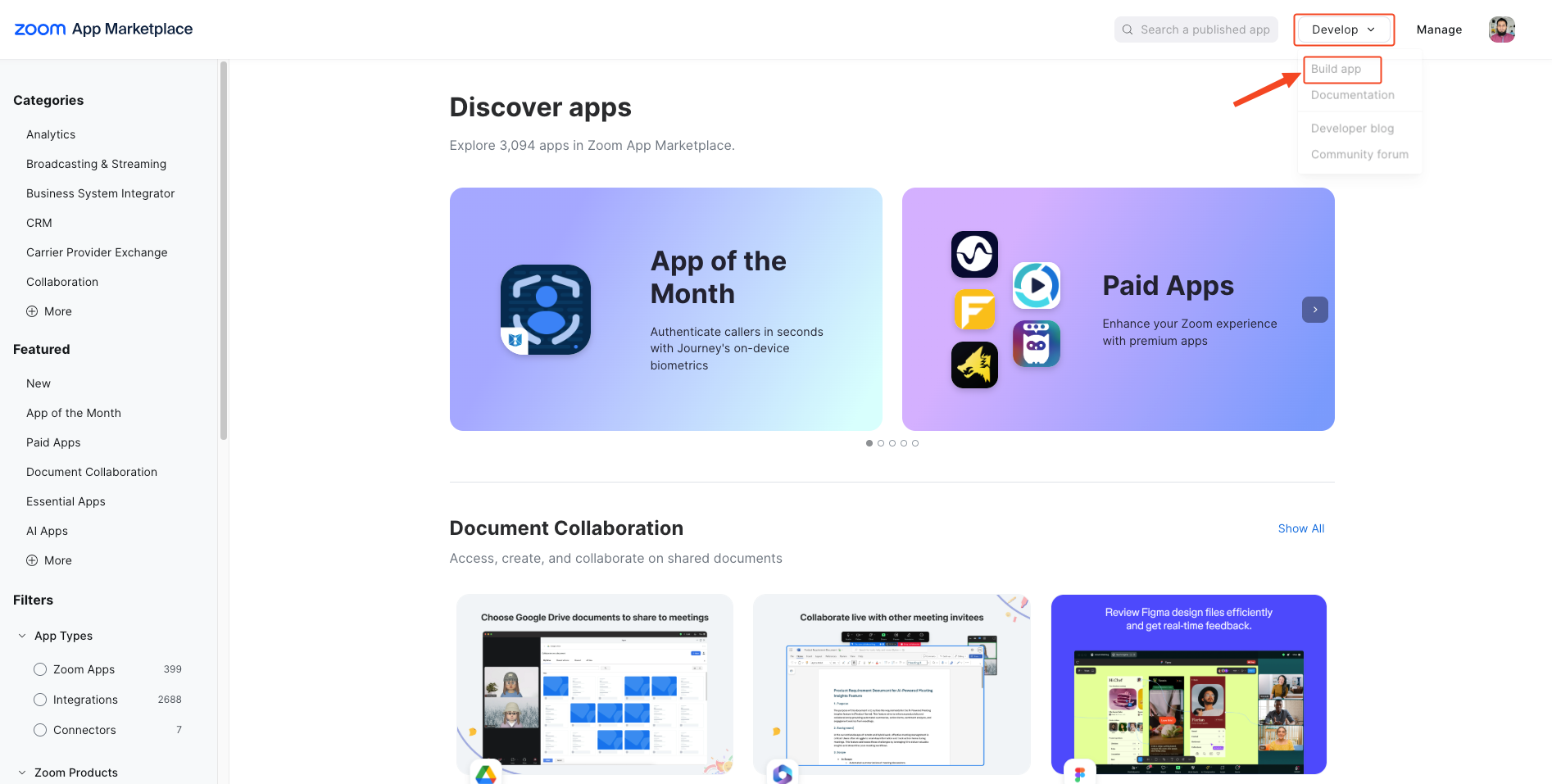Open the user profile avatar
1552x784 pixels.
point(1502,29)
